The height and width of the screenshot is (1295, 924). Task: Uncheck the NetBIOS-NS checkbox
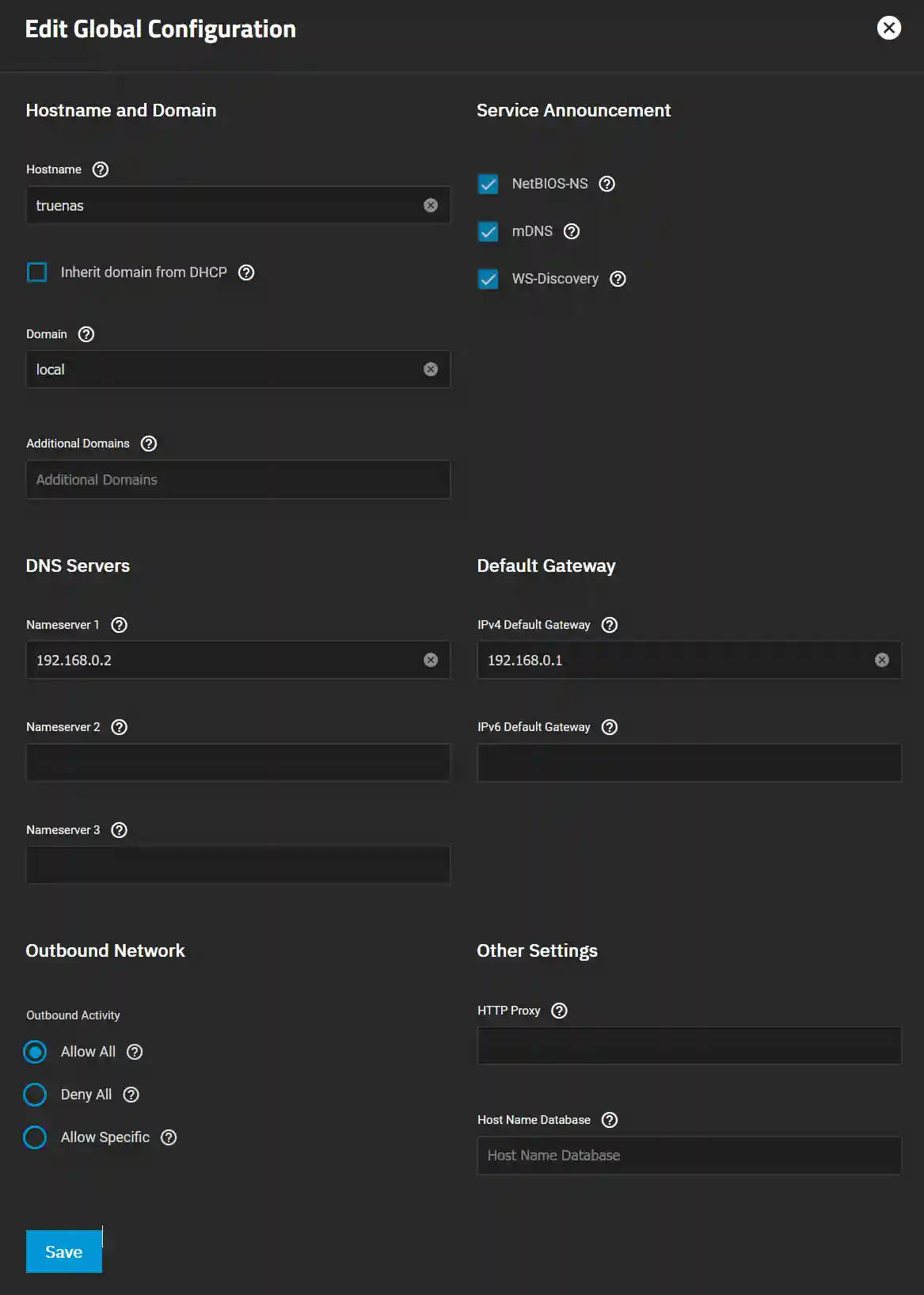pos(489,184)
